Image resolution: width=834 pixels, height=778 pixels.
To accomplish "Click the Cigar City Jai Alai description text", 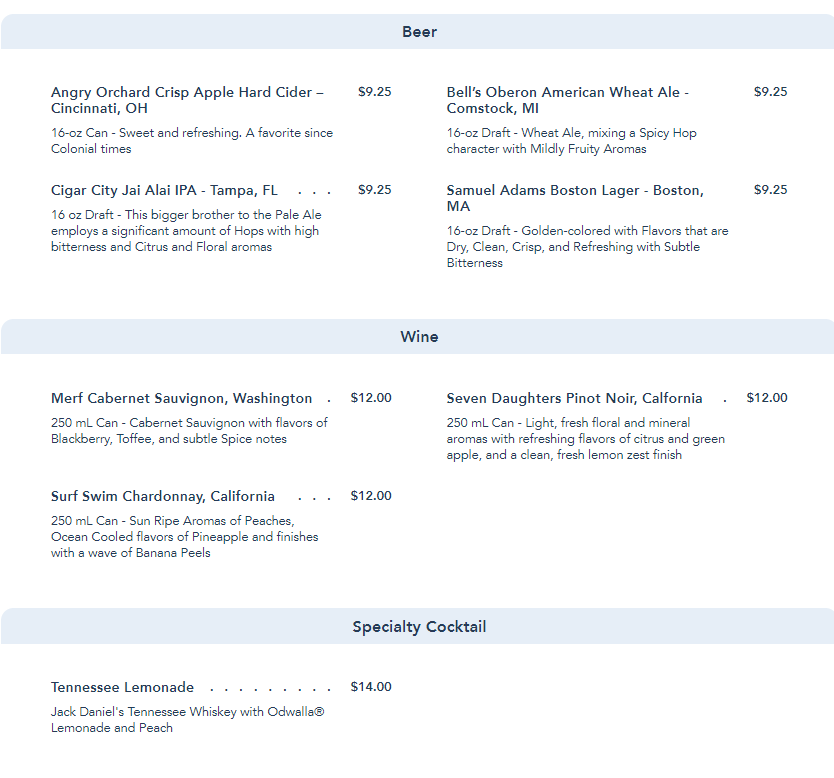I will 186,231.
